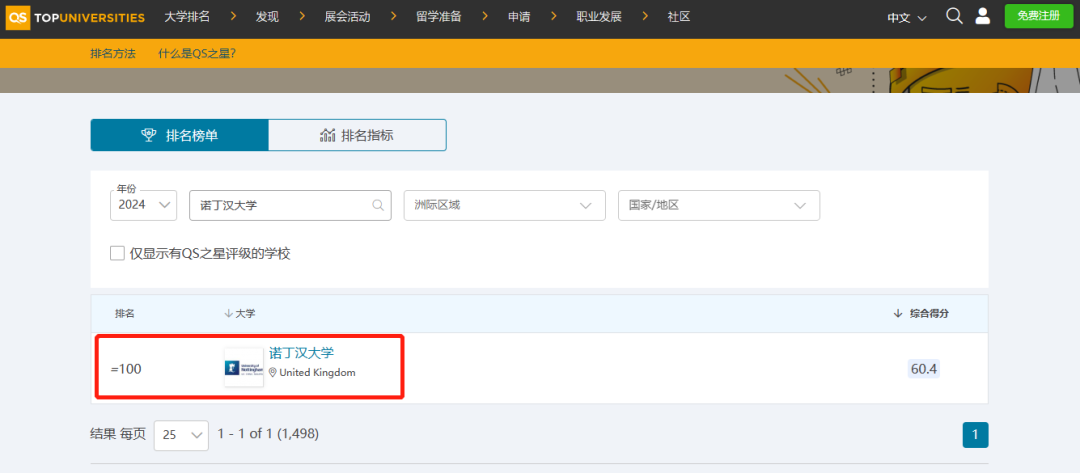Click the chevron arrow after 留学准备
Image resolution: width=1080 pixels, height=473 pixels.
coord(485,16)
